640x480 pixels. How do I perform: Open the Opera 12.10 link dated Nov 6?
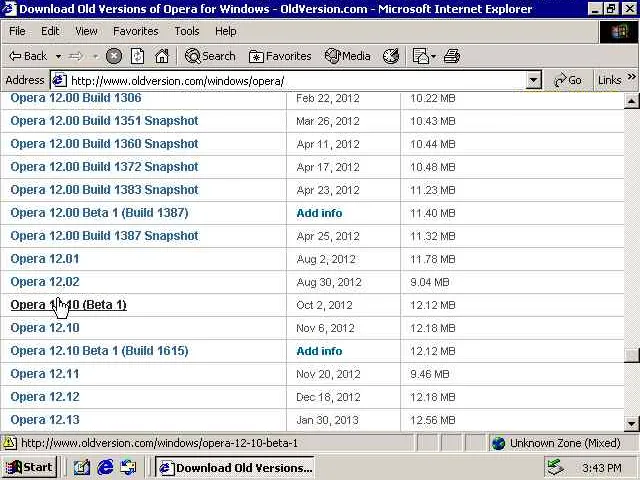[45, 328]
